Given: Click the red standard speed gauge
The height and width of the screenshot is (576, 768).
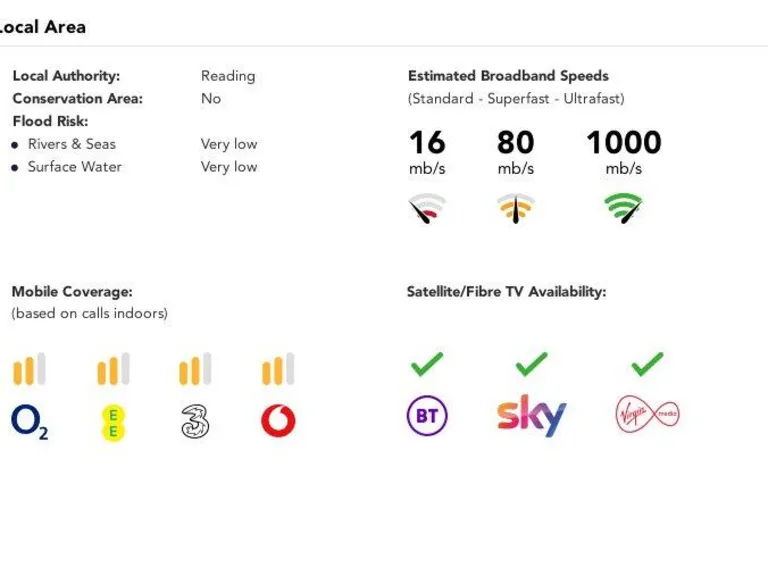Looking at the screenshot, I should [427, 208].
